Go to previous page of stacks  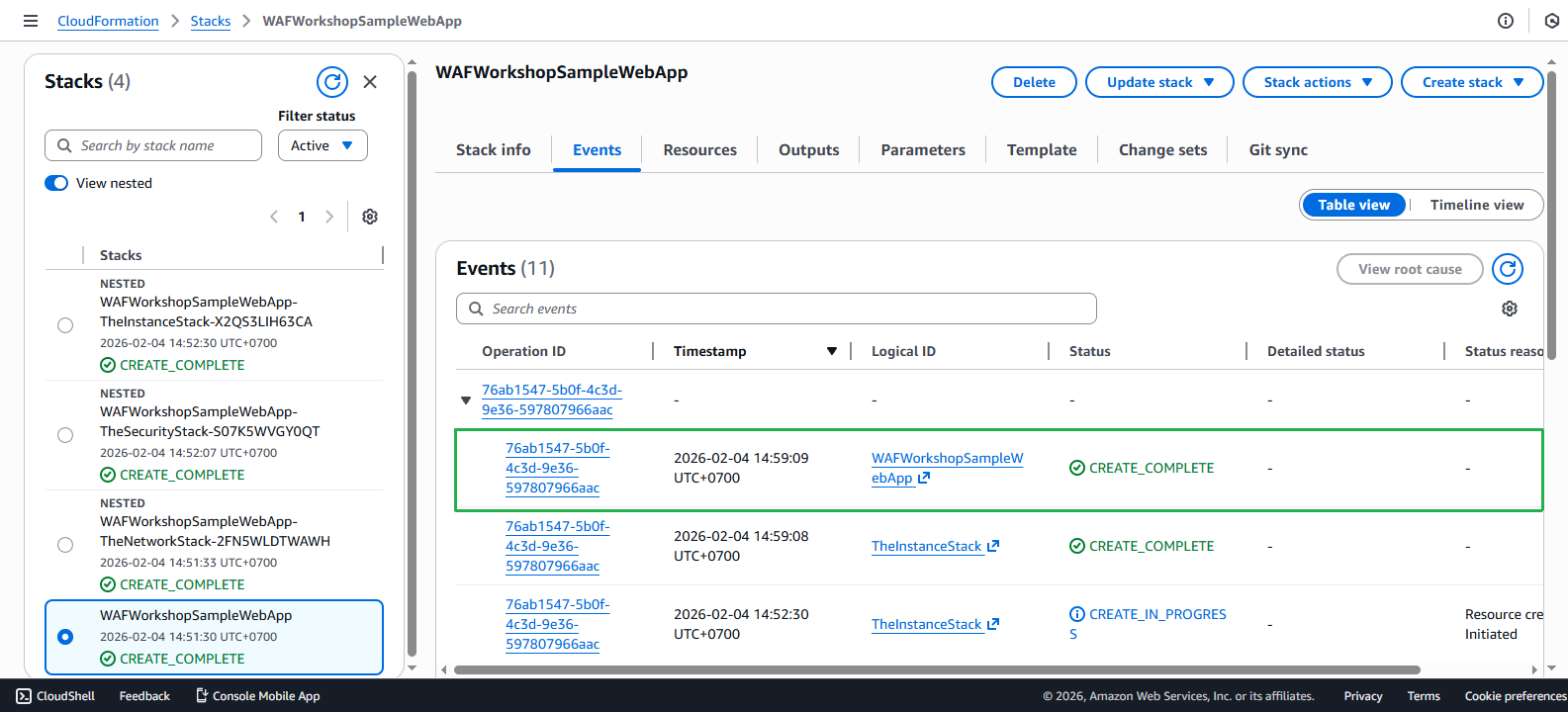click(x=274, y=217)
